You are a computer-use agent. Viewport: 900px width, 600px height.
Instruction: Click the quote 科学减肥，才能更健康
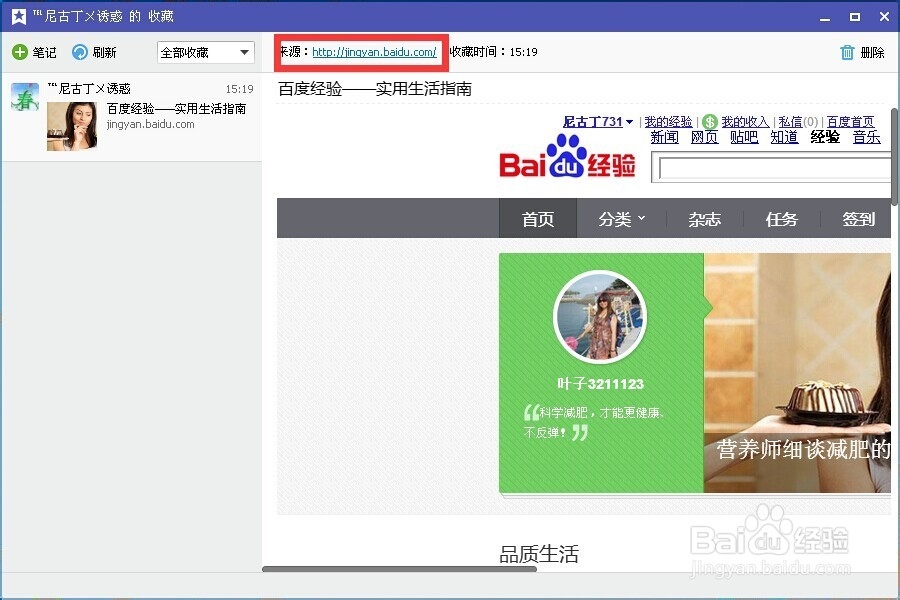click(x=595, y=421)
